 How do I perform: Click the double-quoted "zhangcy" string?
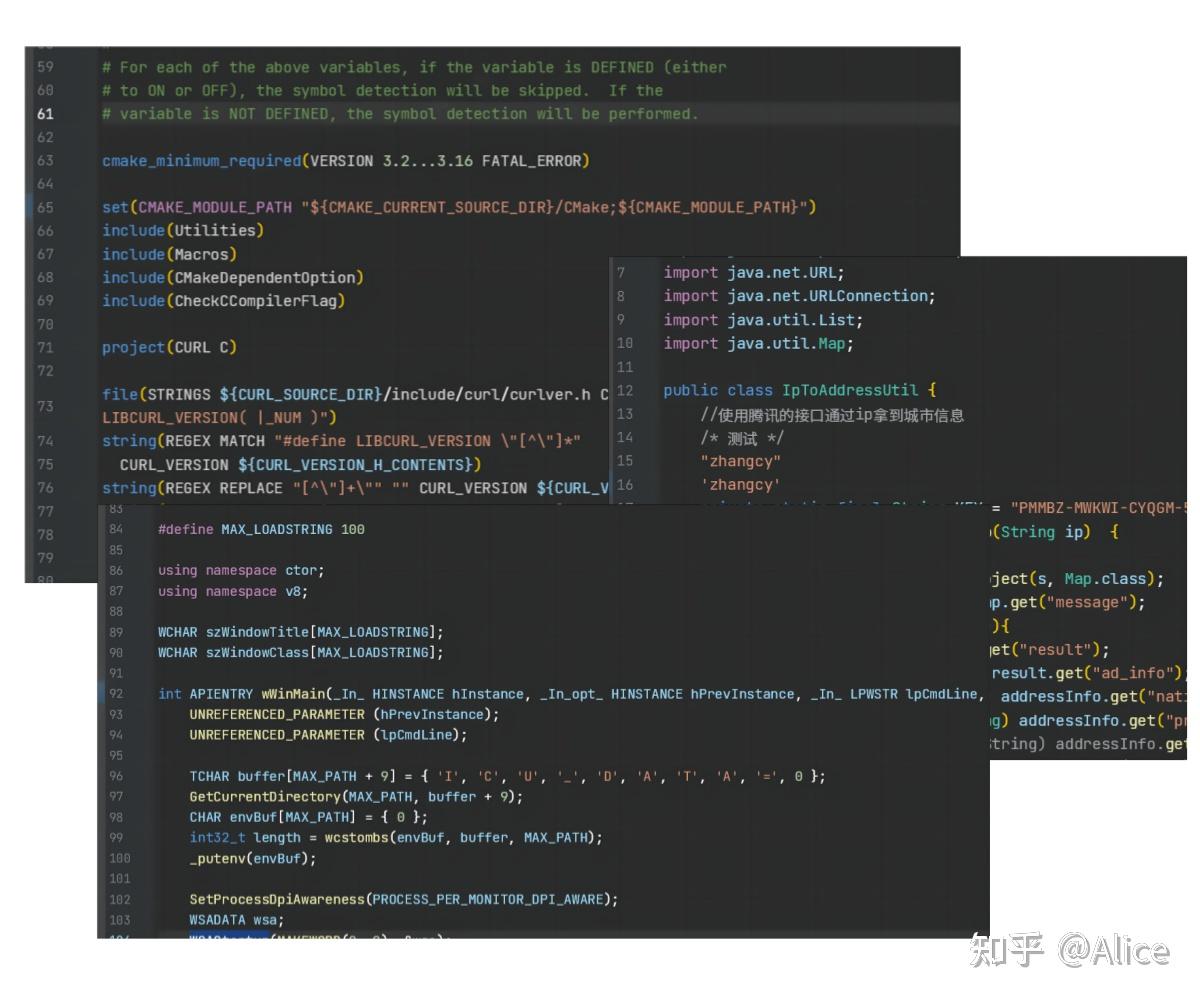click(x=741, y=461)
